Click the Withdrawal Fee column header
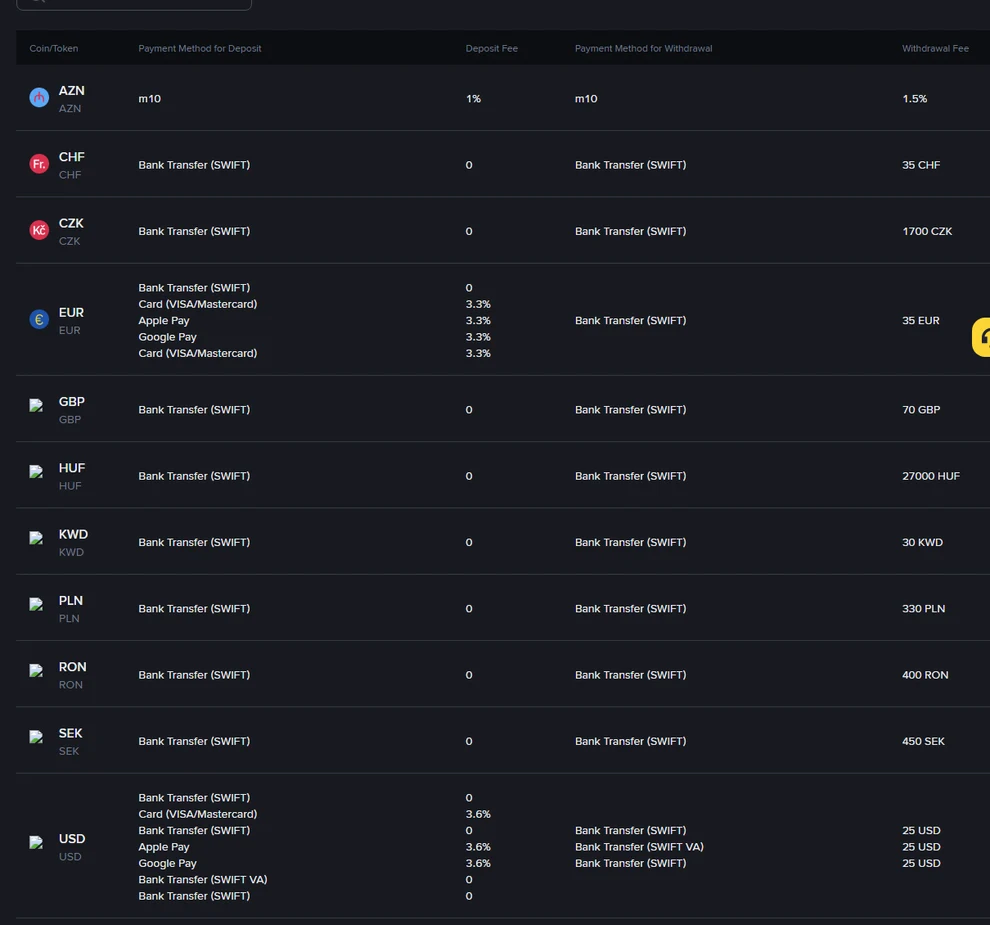This screenshot has width=990, height=925. click(935, 49)
